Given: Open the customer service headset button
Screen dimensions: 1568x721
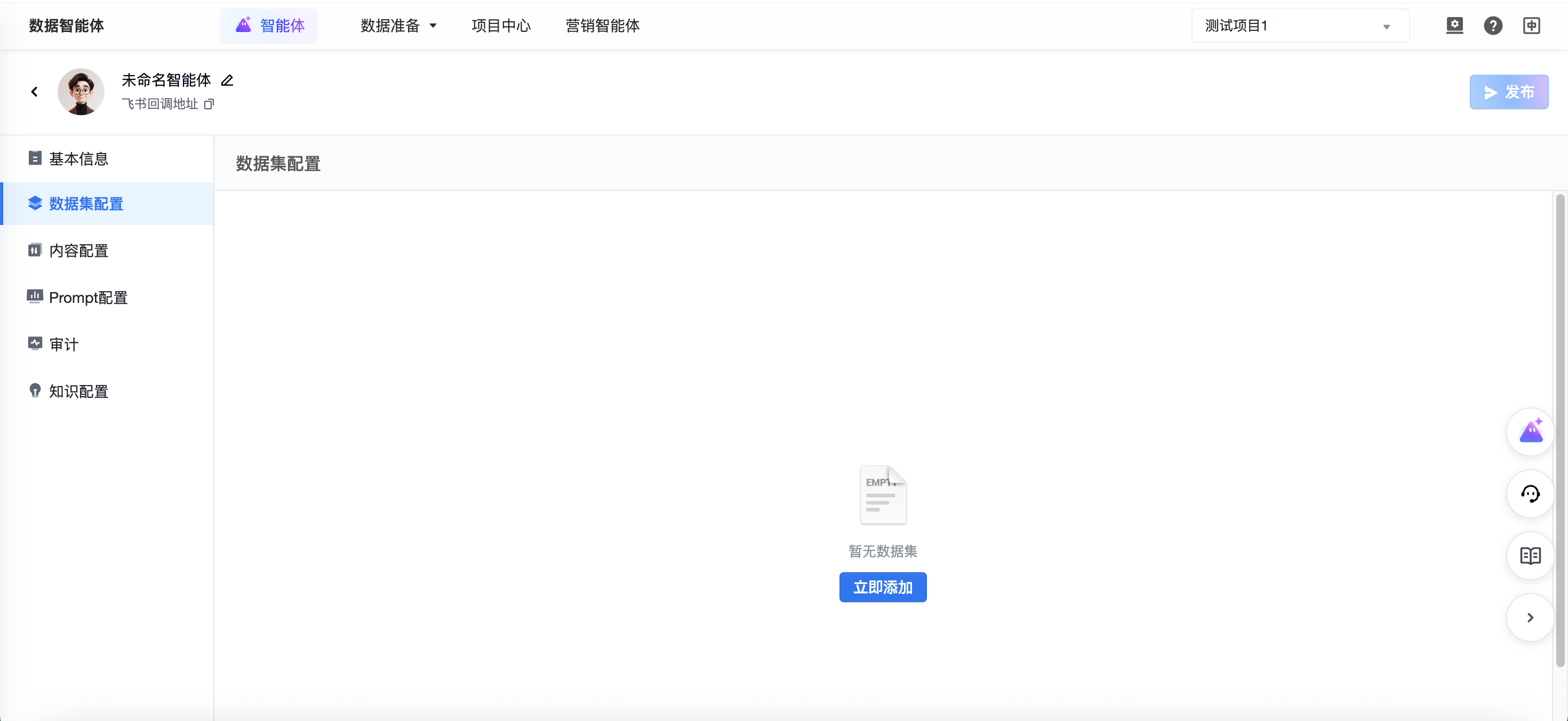Looking at the screenshot, I should click(x=1530, y=493).
